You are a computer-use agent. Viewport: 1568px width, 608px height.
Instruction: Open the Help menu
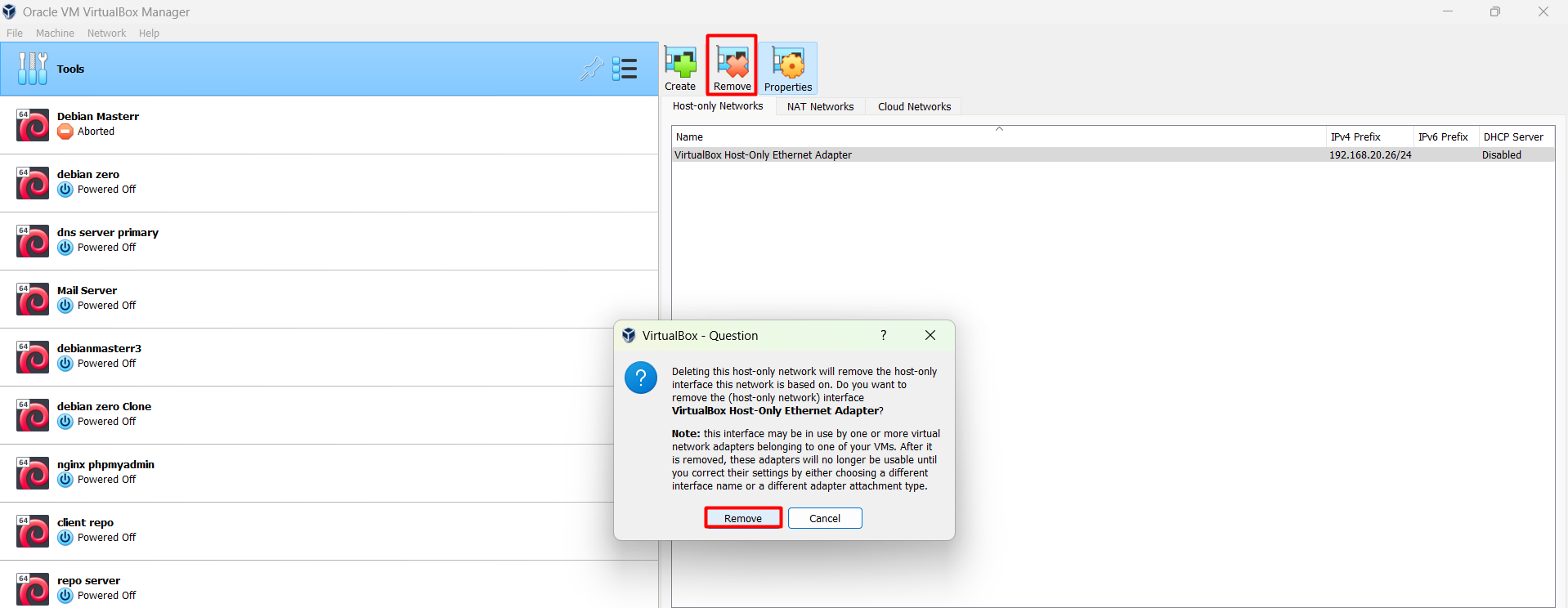point(149,34)
